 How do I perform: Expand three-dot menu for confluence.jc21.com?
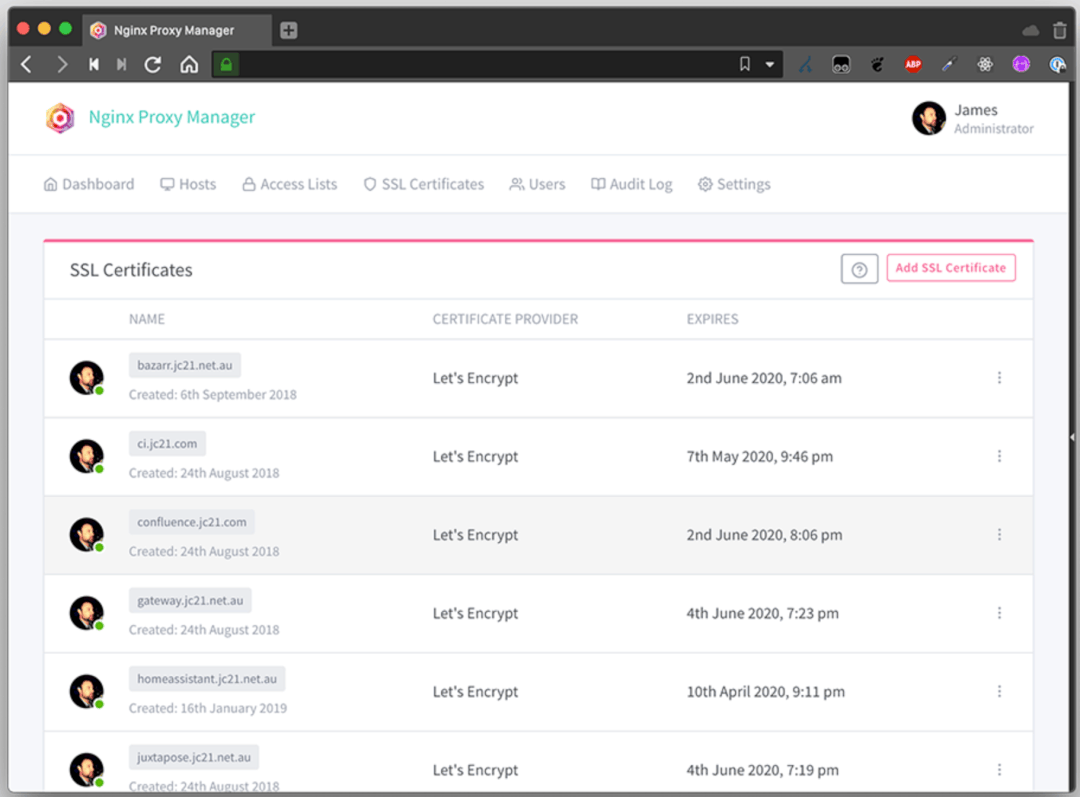tap(999, 535)
